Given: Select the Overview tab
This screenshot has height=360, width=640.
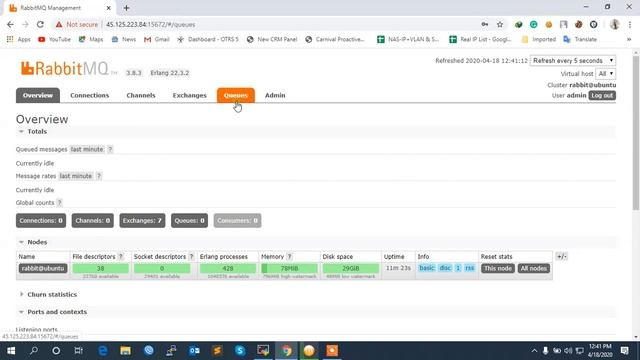Looking at the screenshot, I should pyautogui.click(x=38, y=95).
